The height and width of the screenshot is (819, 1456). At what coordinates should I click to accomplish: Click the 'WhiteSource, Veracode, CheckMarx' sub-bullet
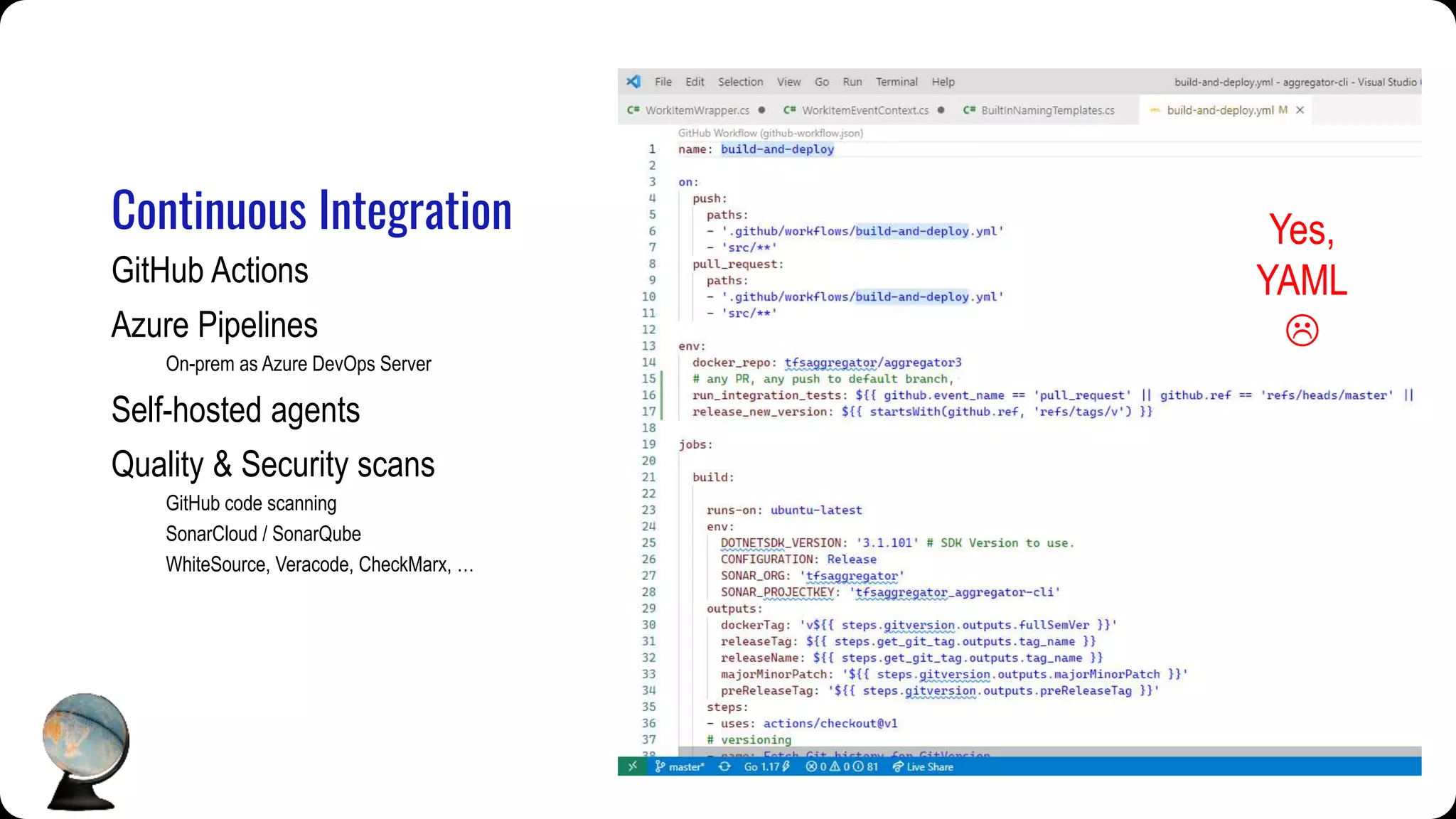pyautogui.click(x=319, y=564)
